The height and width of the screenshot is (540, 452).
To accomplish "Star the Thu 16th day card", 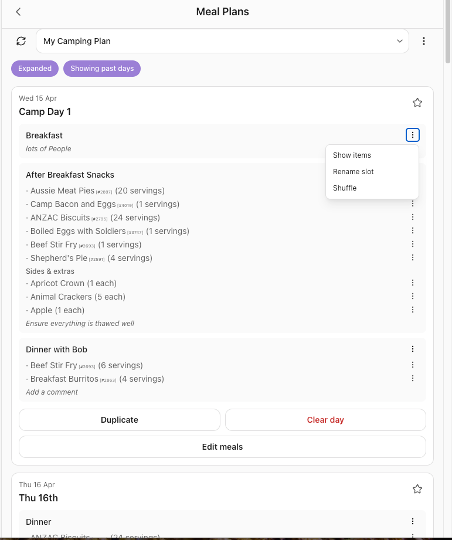I will click(x=417, y=489).
